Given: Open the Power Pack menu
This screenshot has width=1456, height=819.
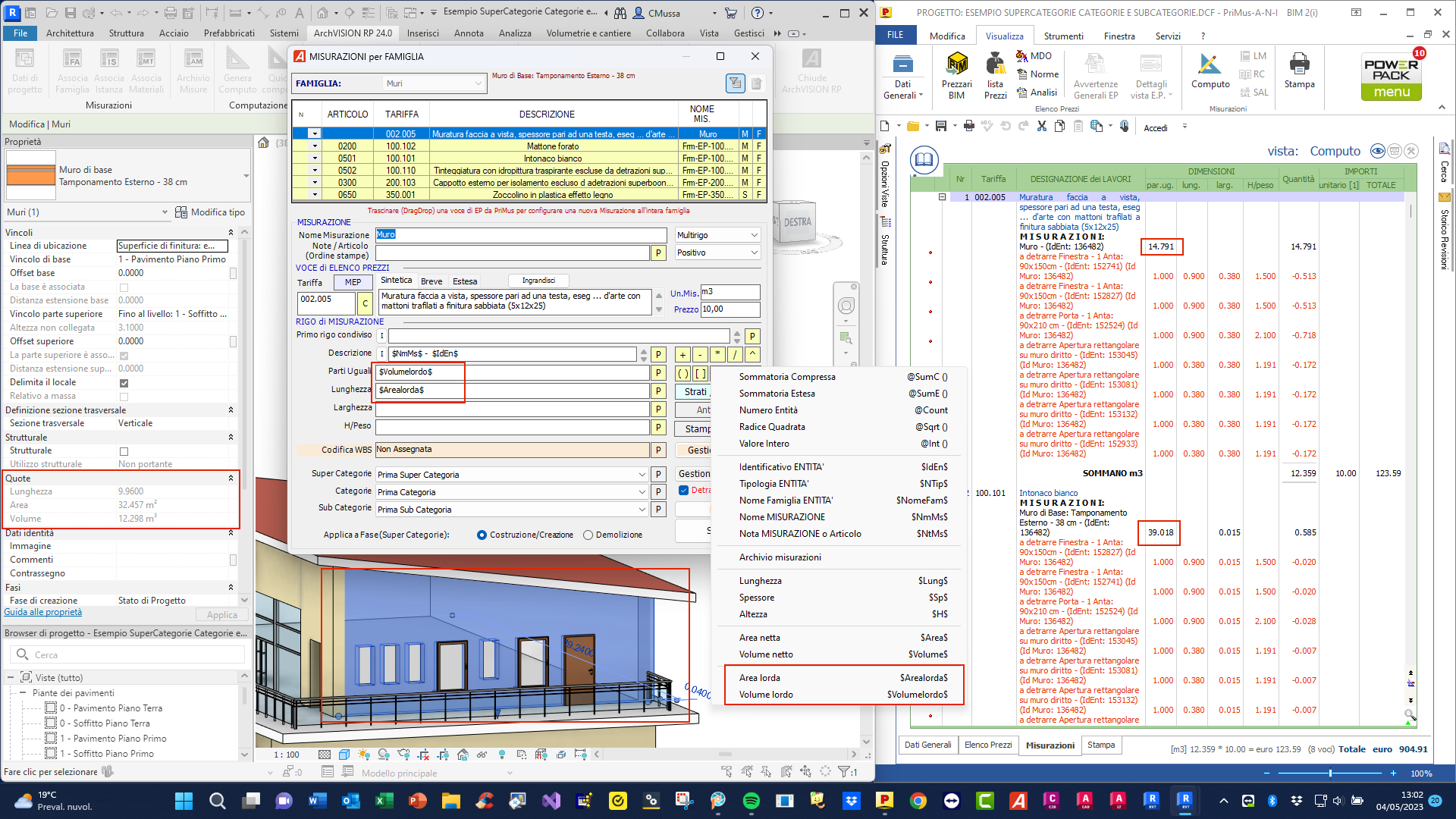Looking at the screenshot, I should click(x=1392, y=76).
